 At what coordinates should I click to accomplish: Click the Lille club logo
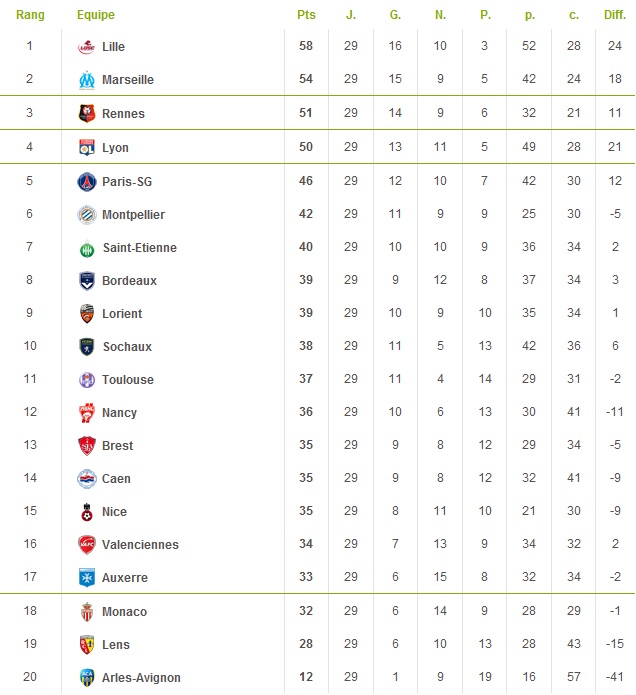(x=87, y=47)
